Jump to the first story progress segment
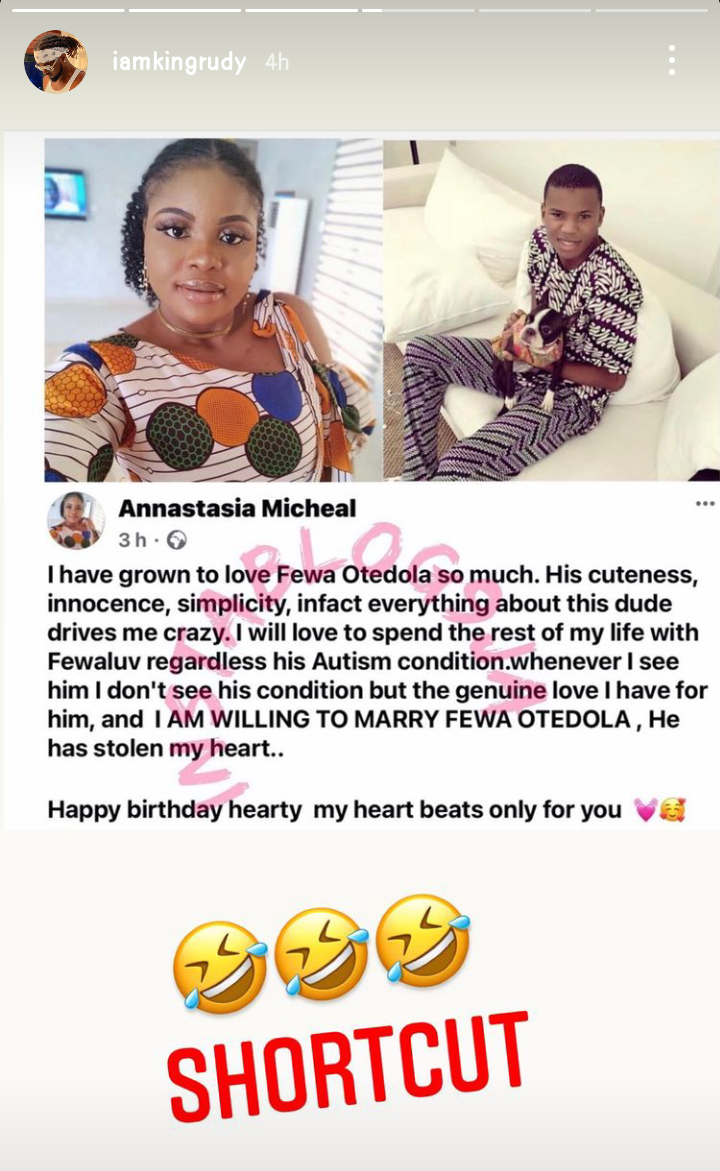The width and height of the screenshot is (720, 1171). pos(68,10)
